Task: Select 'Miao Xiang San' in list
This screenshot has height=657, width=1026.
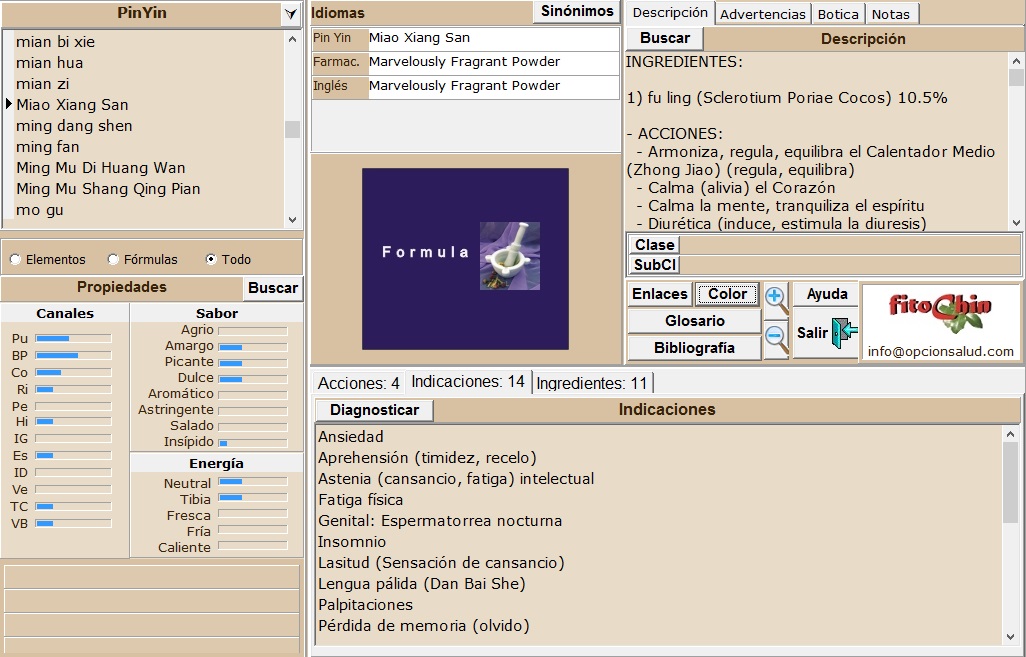Action: [72, 105]
